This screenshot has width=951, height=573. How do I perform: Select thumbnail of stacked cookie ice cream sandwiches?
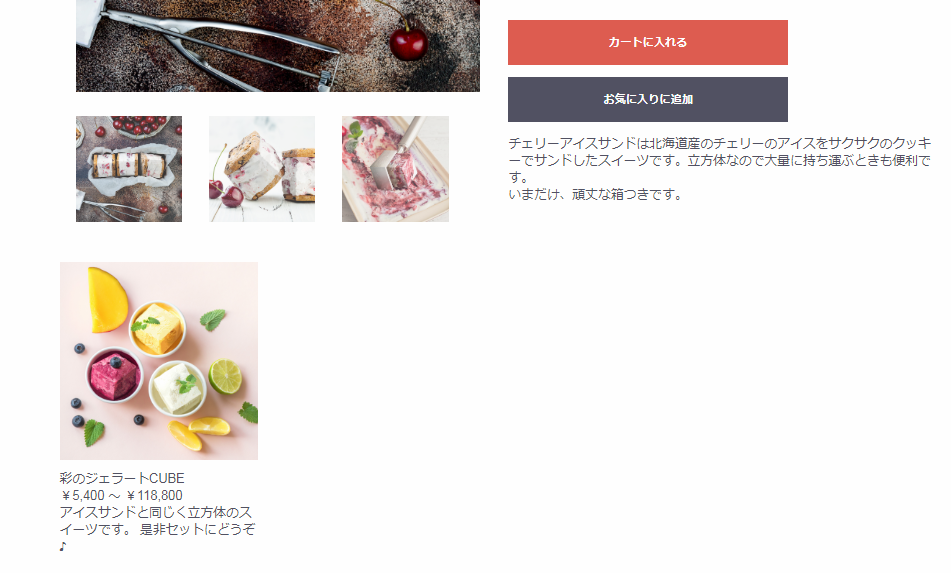coord(262,169)
